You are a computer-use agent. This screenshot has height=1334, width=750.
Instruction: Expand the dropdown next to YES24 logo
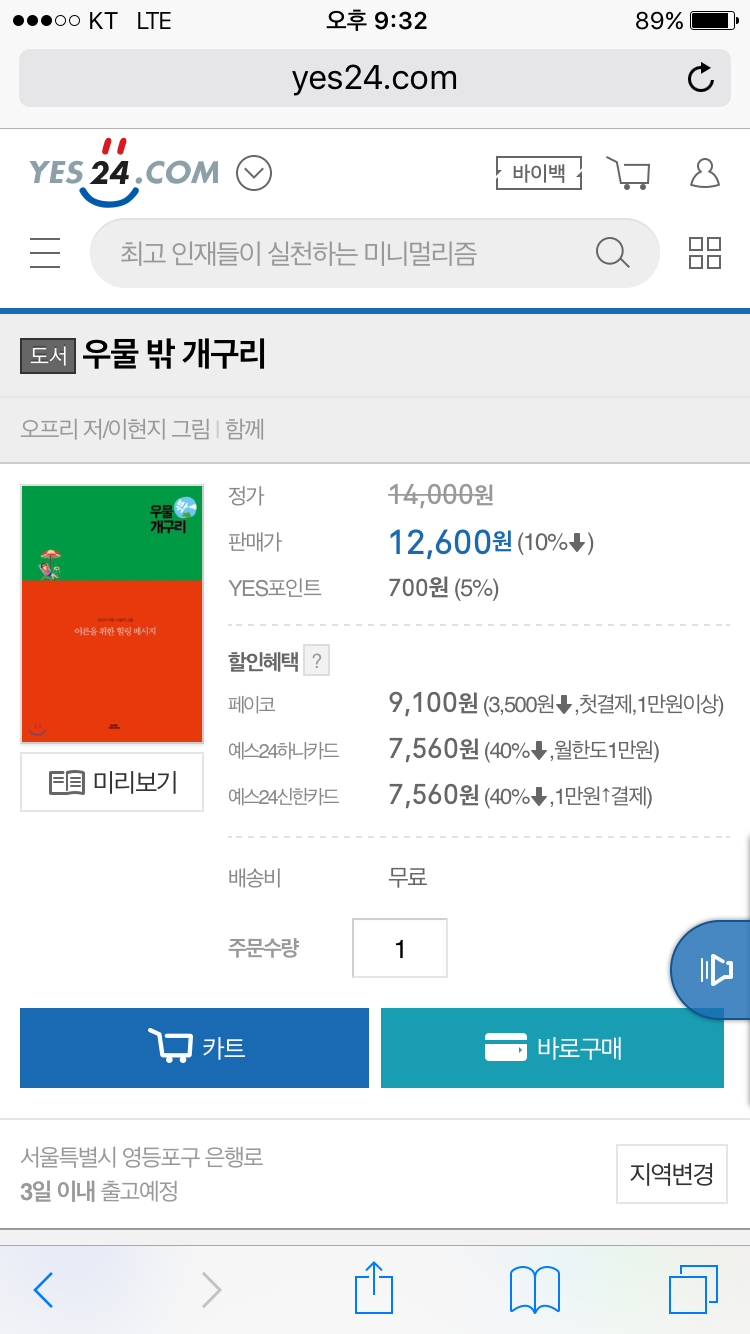pyautogui.click(x=254, y=174)
